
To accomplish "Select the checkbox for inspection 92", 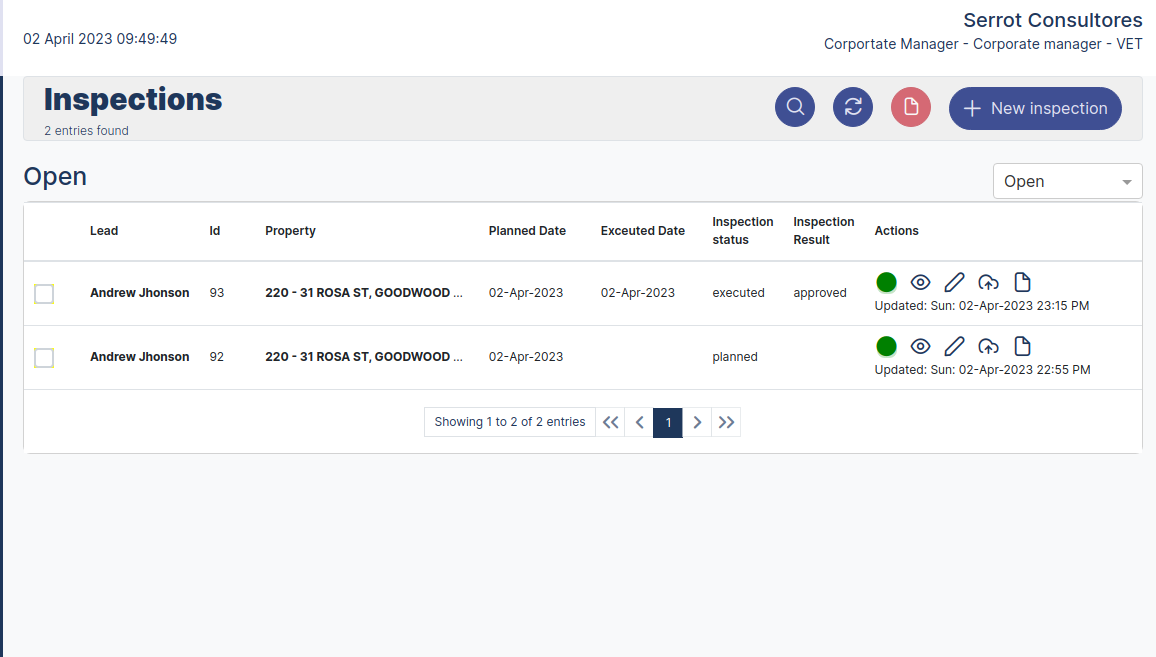I will (x=44, y=357).
